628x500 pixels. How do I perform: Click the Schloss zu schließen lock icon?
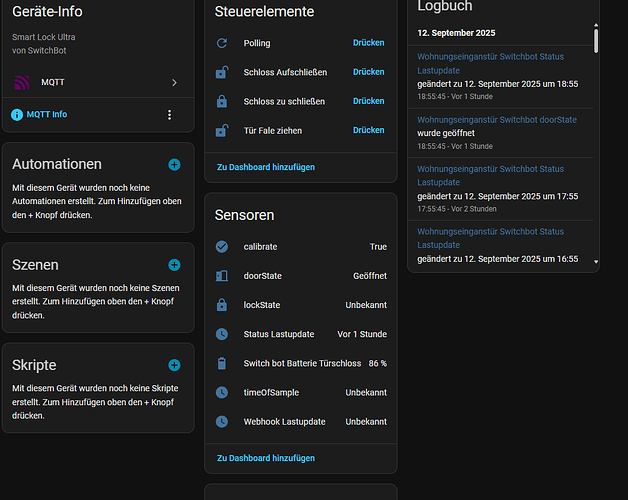222,101
